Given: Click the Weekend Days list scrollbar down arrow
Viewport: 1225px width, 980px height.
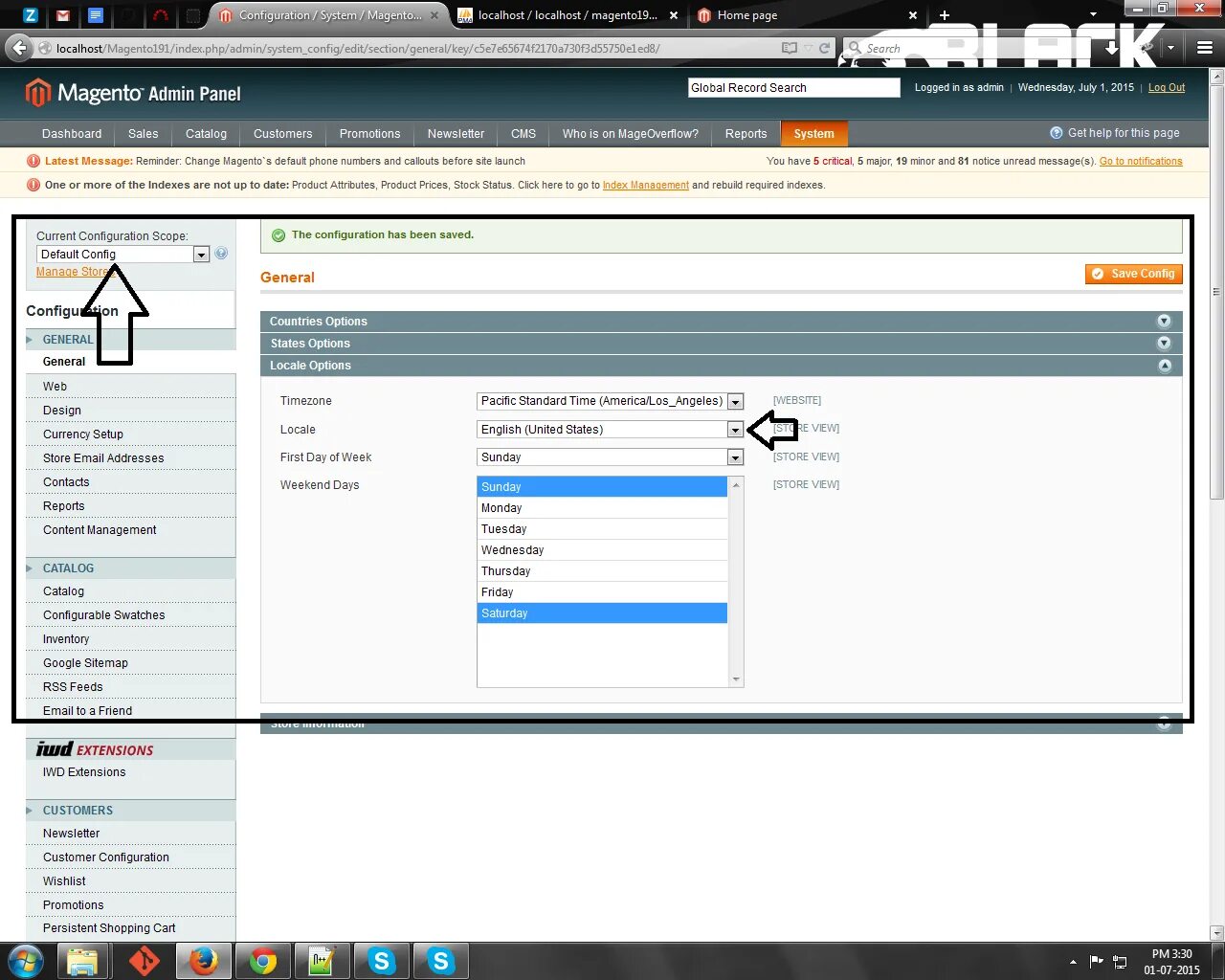Looking at the screenshot, I should click(x=736, y=679).
